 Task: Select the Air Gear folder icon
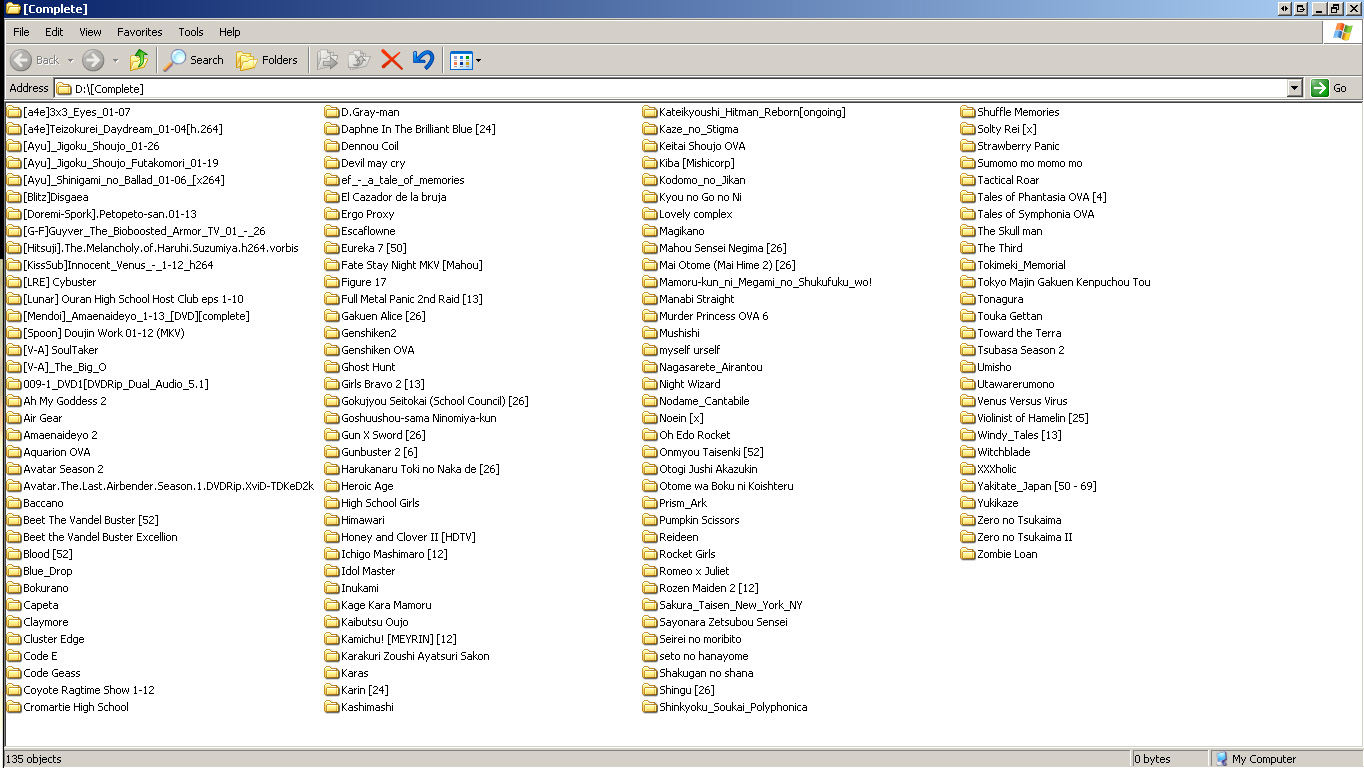14,418
